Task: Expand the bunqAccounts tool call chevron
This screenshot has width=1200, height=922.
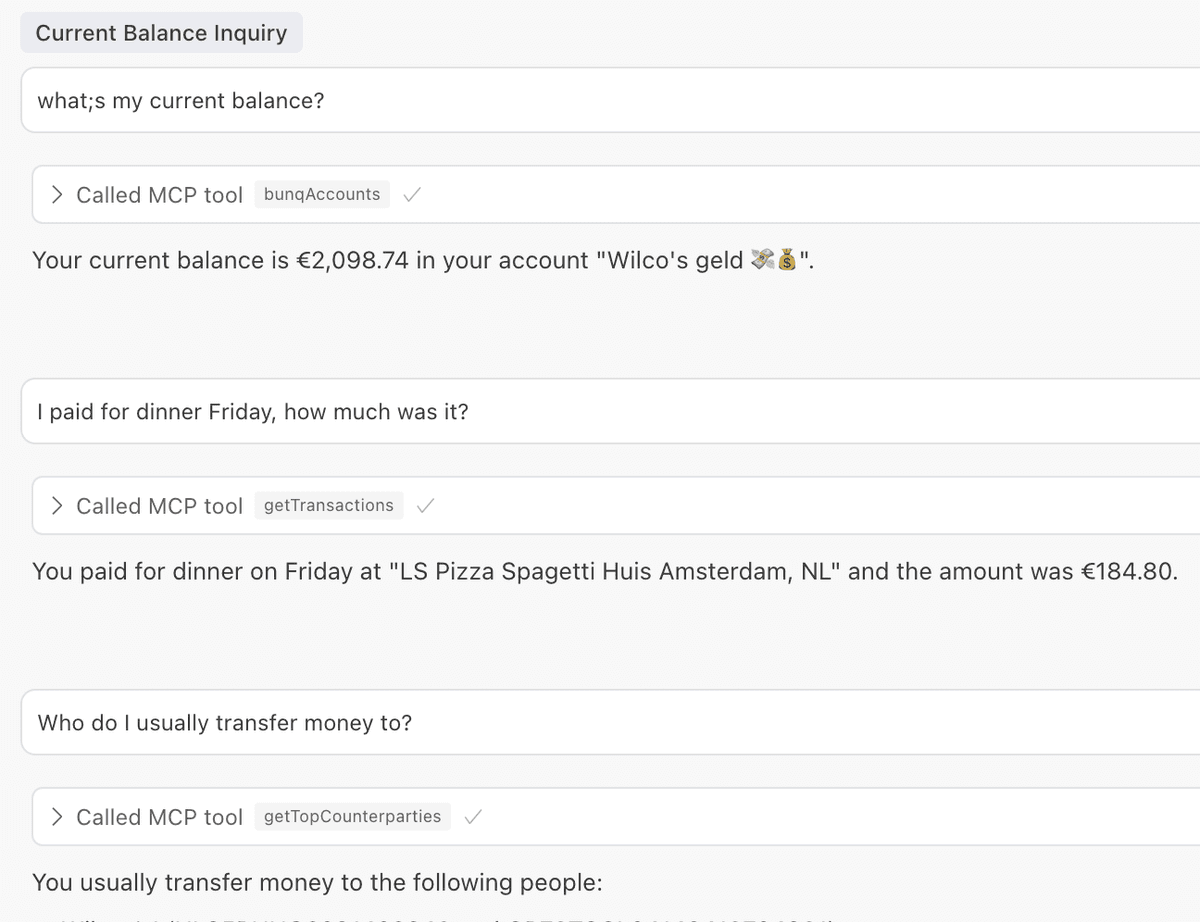Action: 57,194
